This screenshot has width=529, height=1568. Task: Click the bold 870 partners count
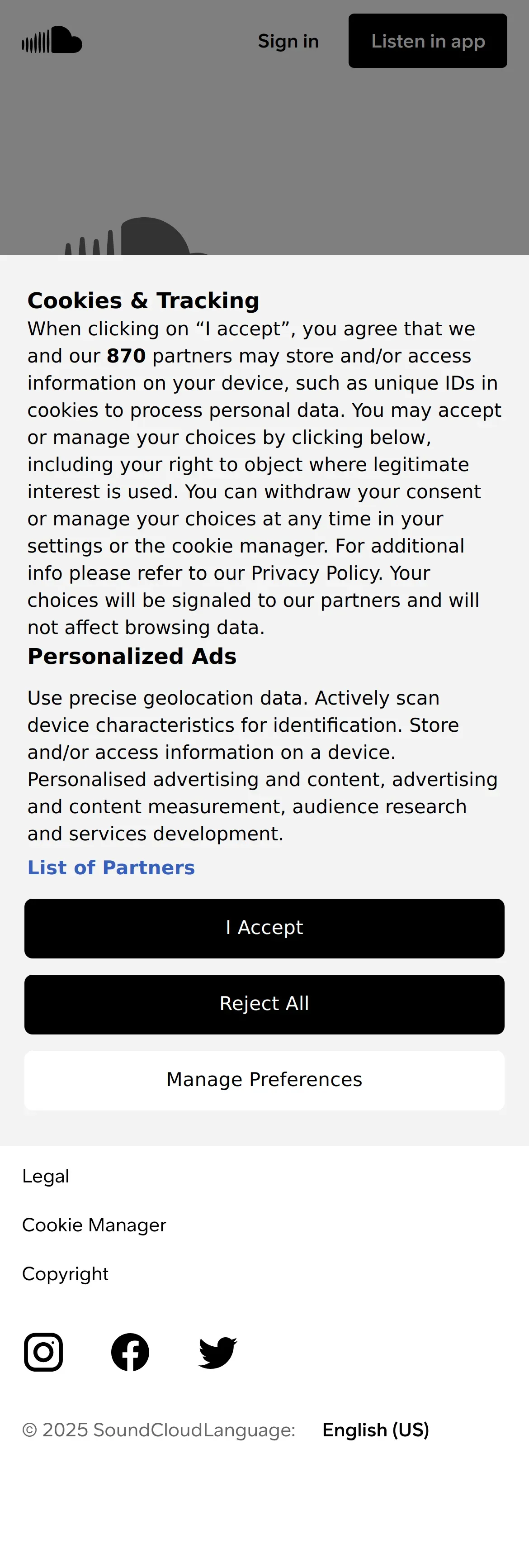[127, 356]
